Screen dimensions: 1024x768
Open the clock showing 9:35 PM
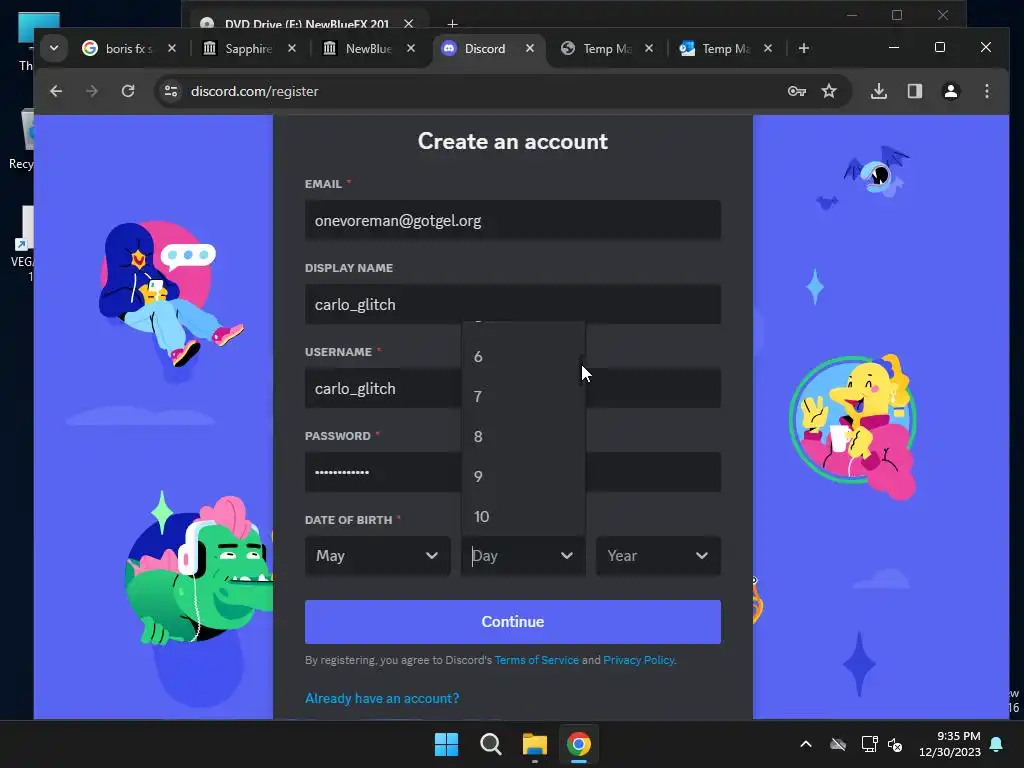pos(950,744)
